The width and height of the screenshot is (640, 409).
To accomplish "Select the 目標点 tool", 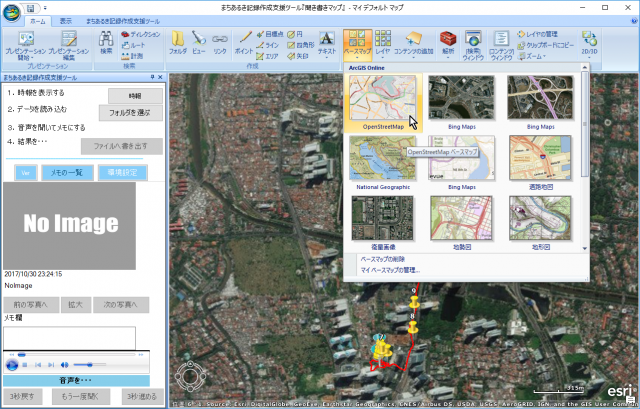I will click(x=270, y=34).
